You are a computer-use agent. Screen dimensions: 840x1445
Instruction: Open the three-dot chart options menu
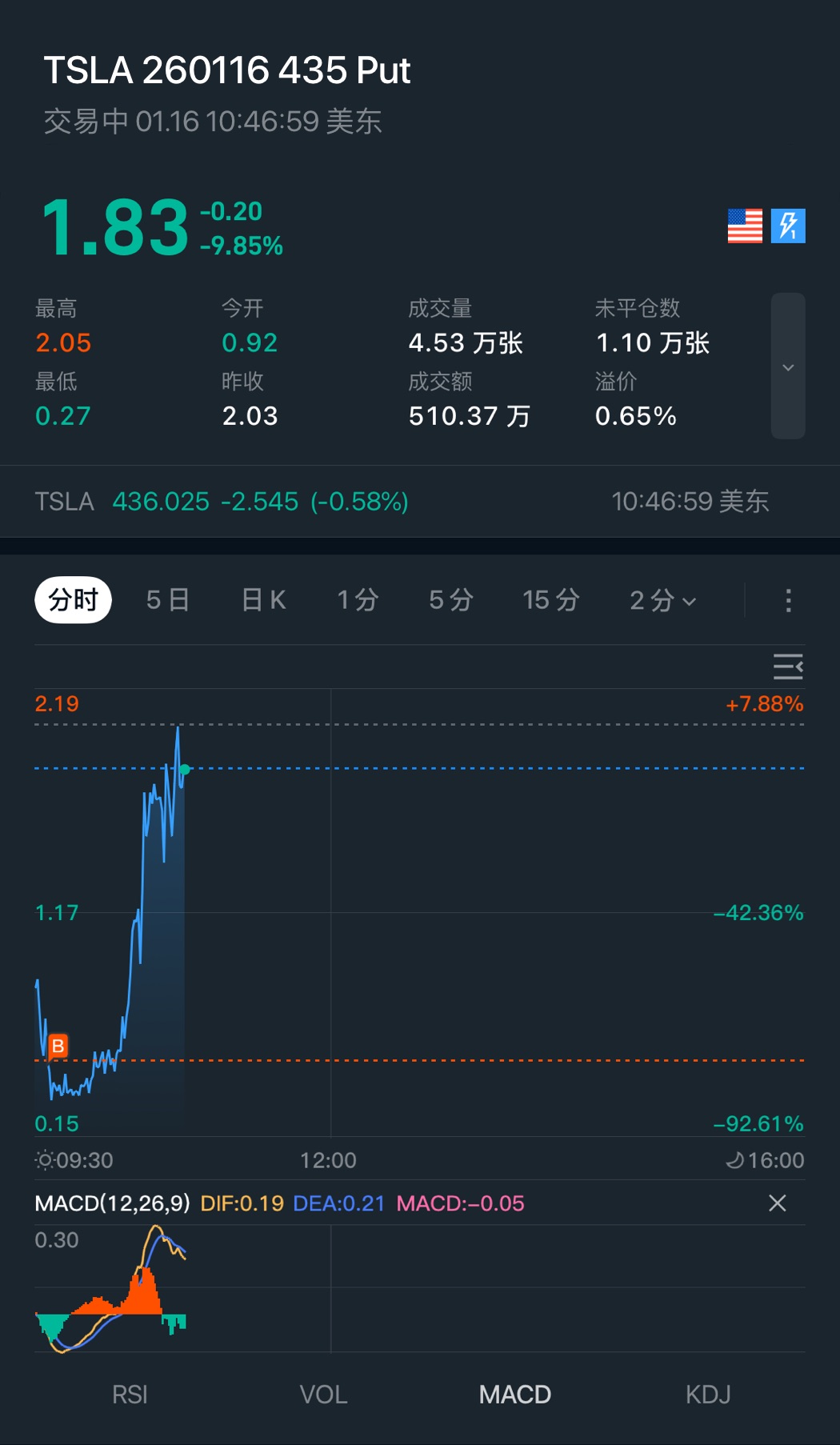pos(788,600)
